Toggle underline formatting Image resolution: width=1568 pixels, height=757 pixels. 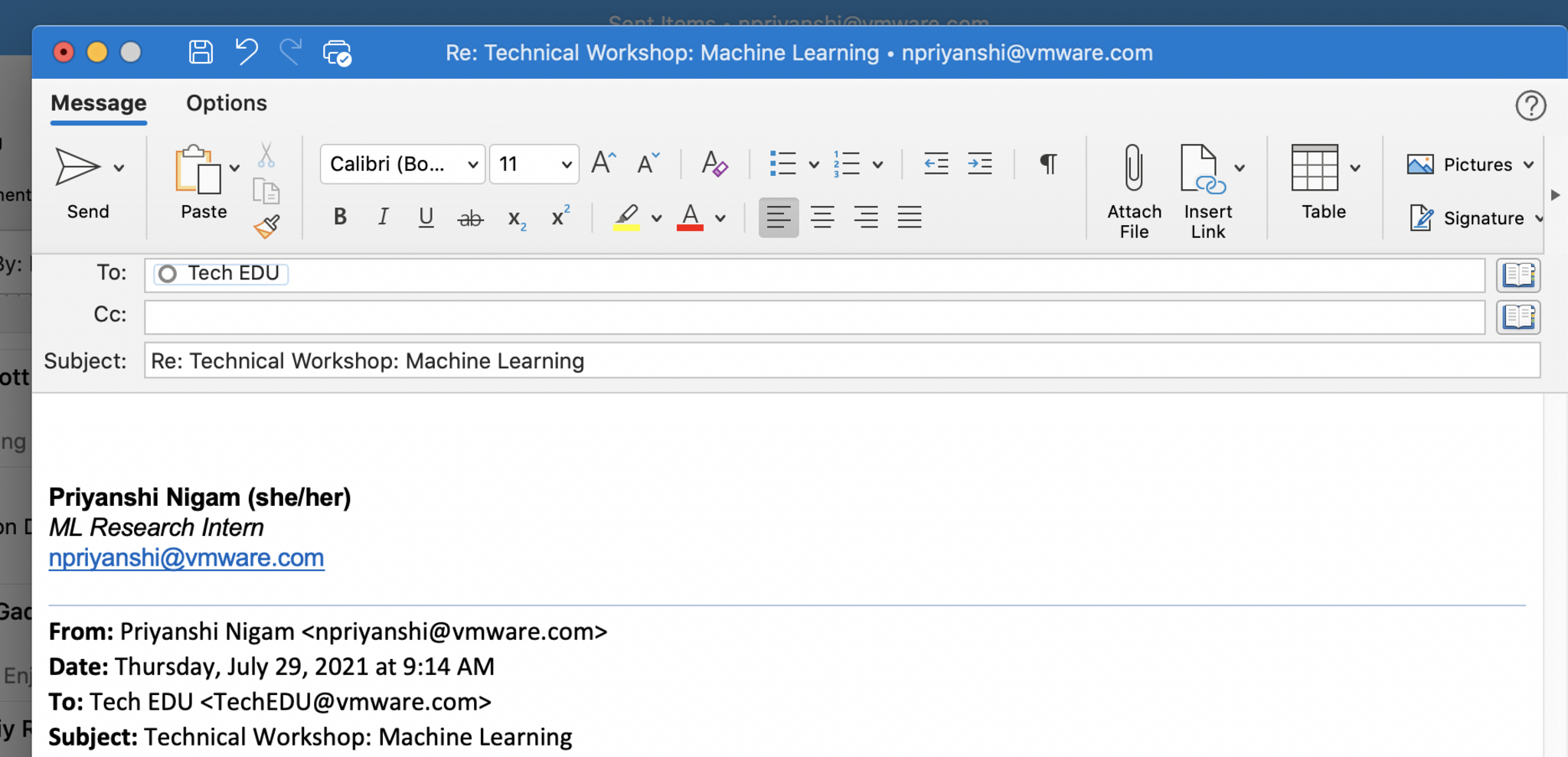(426, 217)
